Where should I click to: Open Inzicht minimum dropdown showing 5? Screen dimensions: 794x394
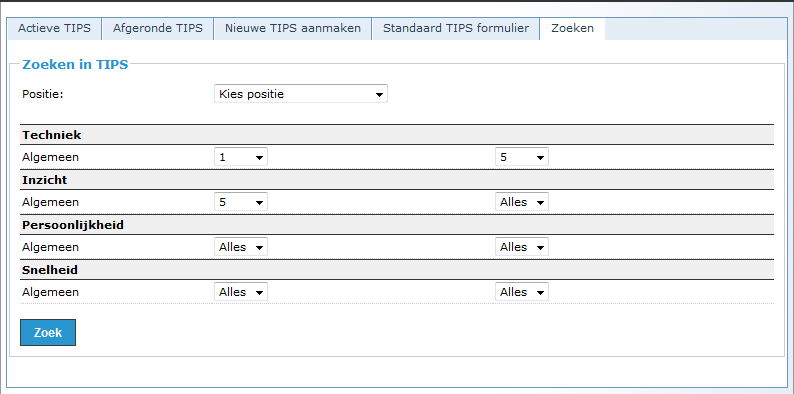(241, 202)
